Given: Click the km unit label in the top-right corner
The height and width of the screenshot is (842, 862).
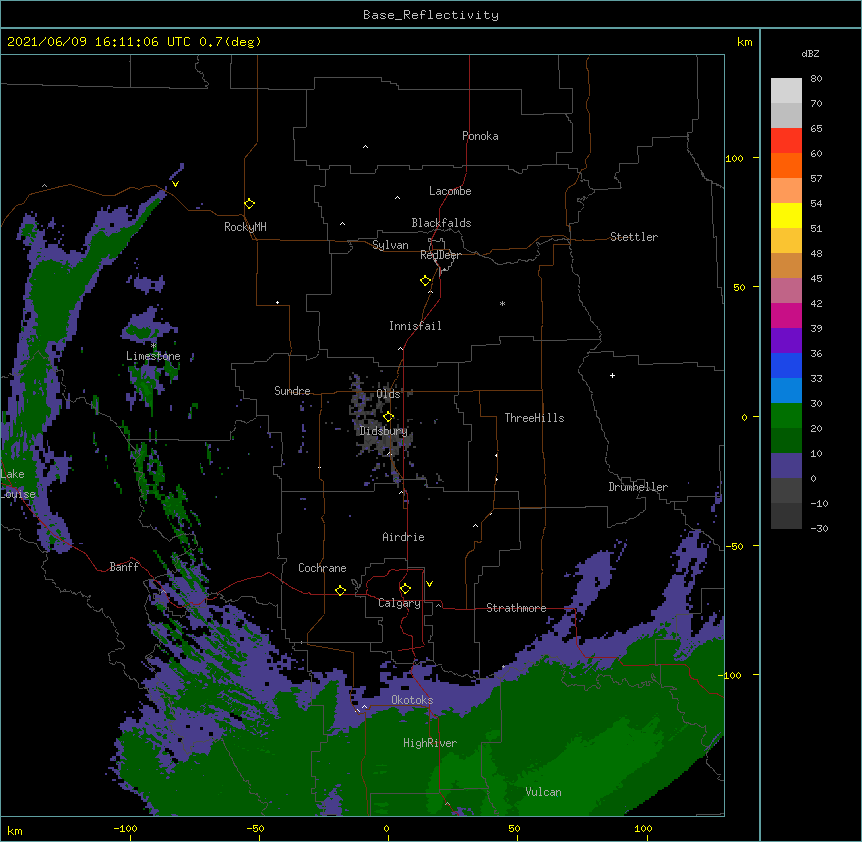Looking at the screenshot, I should [x=744, y=42].
